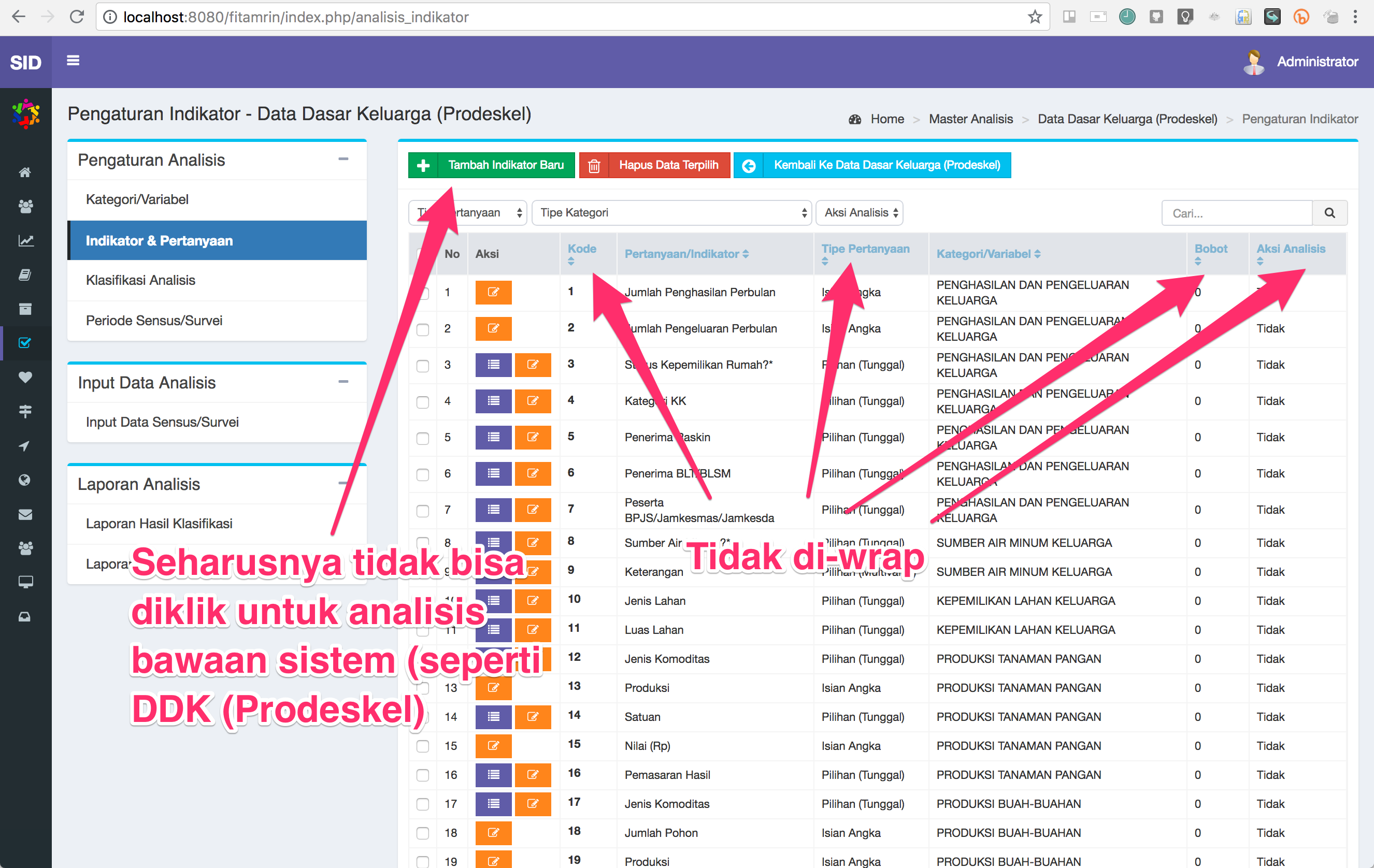
Task: Open Klasifikasi Analisis in the left menu
Action: [141, 280]
